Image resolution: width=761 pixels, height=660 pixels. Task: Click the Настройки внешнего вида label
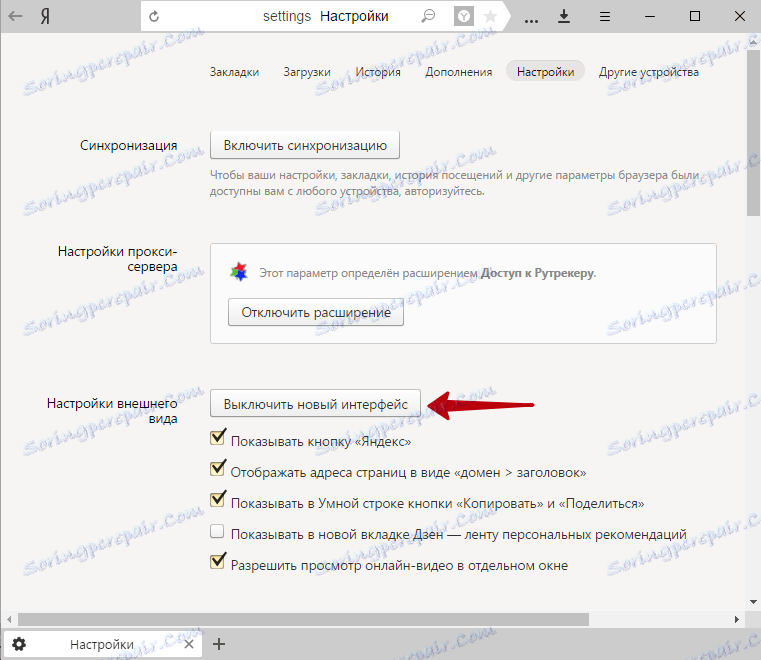(112, 411)
